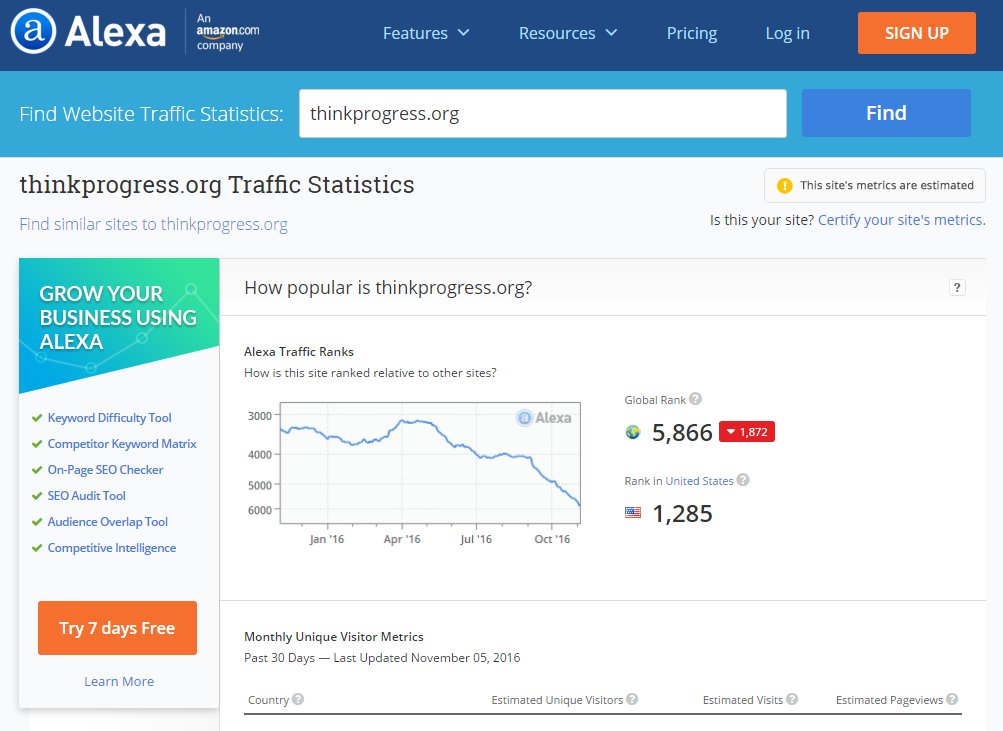This screenshot has width=1003, height=731.
Task: Click the Estimated Visits help icon
Action: coord(792,699)
